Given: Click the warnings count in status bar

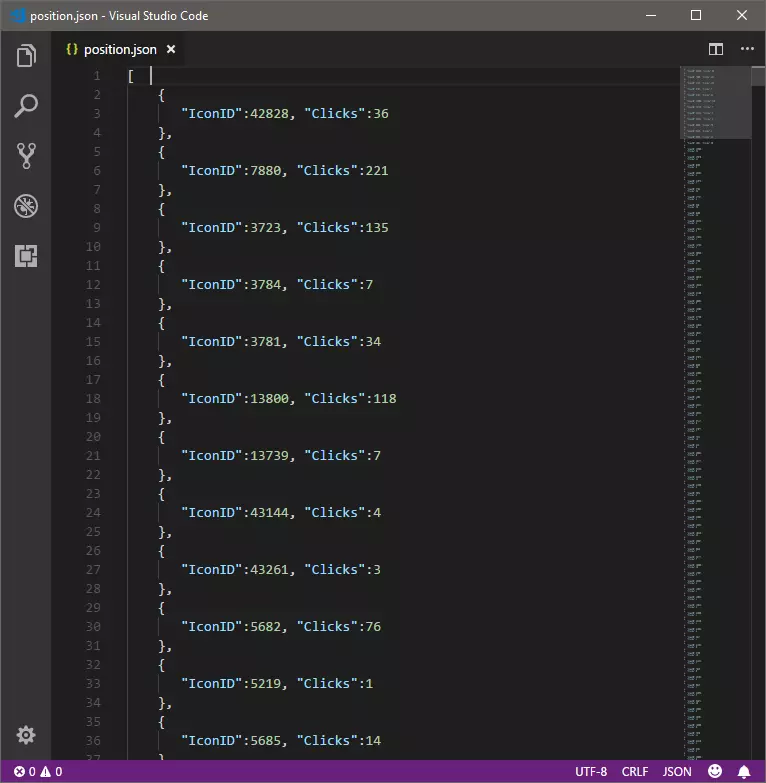Looking at the screenshot, I should (51, 772).
